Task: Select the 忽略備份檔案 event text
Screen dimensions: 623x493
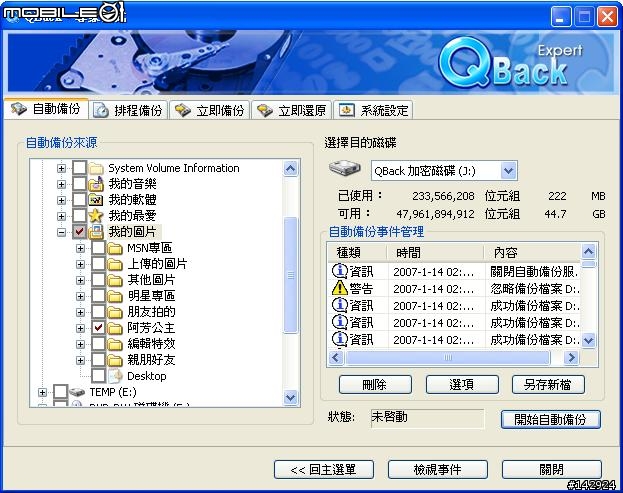Action: pos(534,288)
